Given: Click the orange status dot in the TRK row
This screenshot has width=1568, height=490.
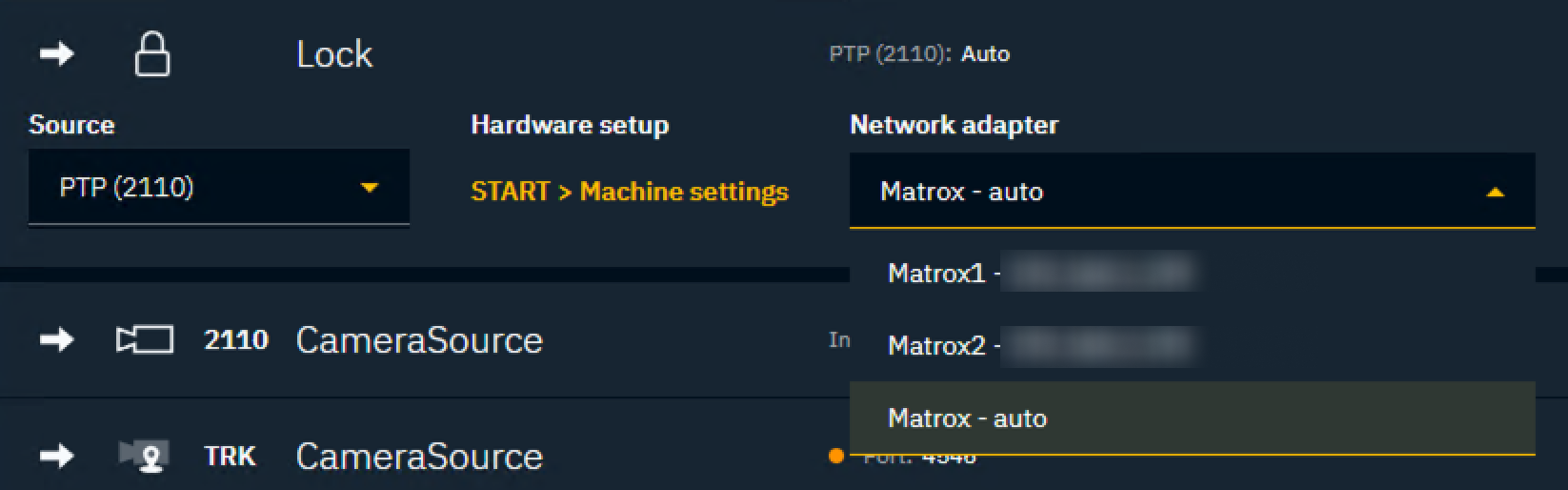Looking at the screenshot, I should [x=836, y=457].
